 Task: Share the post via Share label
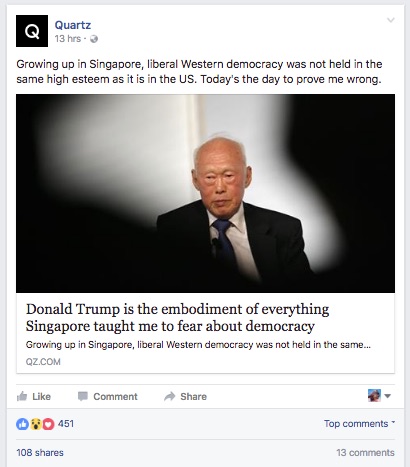193,396
